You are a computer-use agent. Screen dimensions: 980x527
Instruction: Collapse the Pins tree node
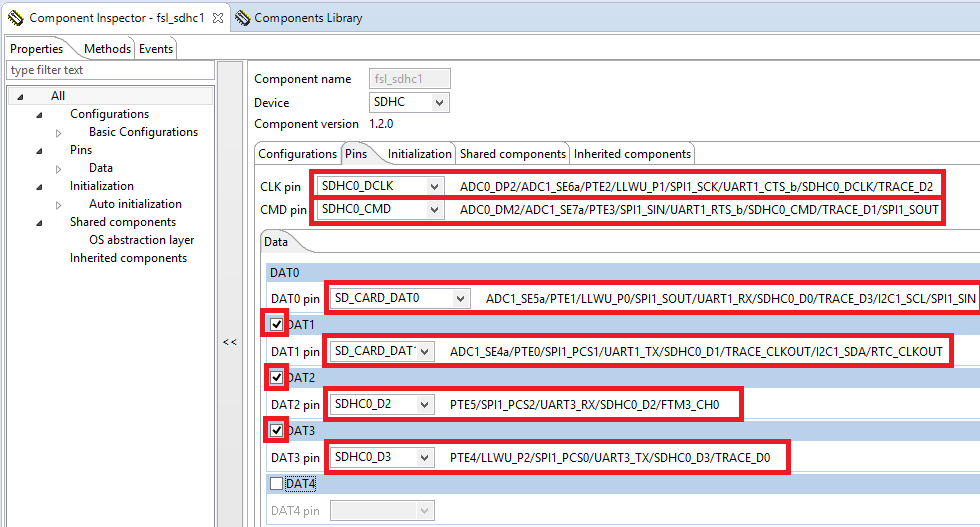[40, 150]
